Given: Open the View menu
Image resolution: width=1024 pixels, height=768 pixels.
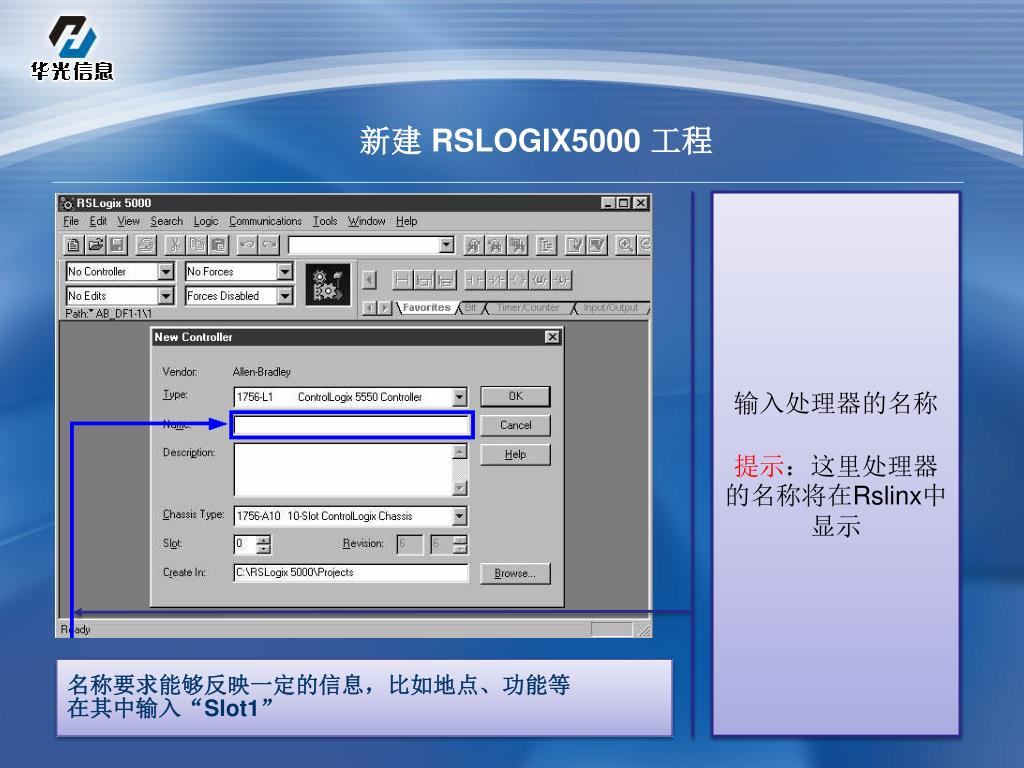Looking at the screenshot, I should click(128, 221).
